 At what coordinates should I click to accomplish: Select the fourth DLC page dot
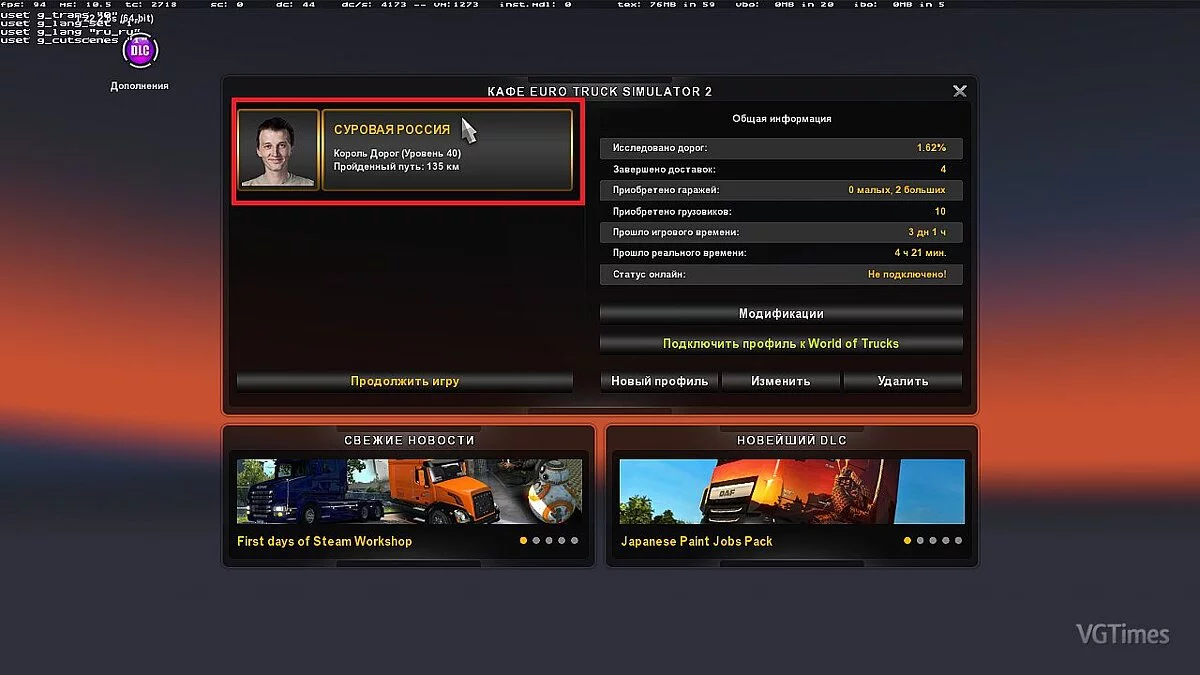click(946, 541)
